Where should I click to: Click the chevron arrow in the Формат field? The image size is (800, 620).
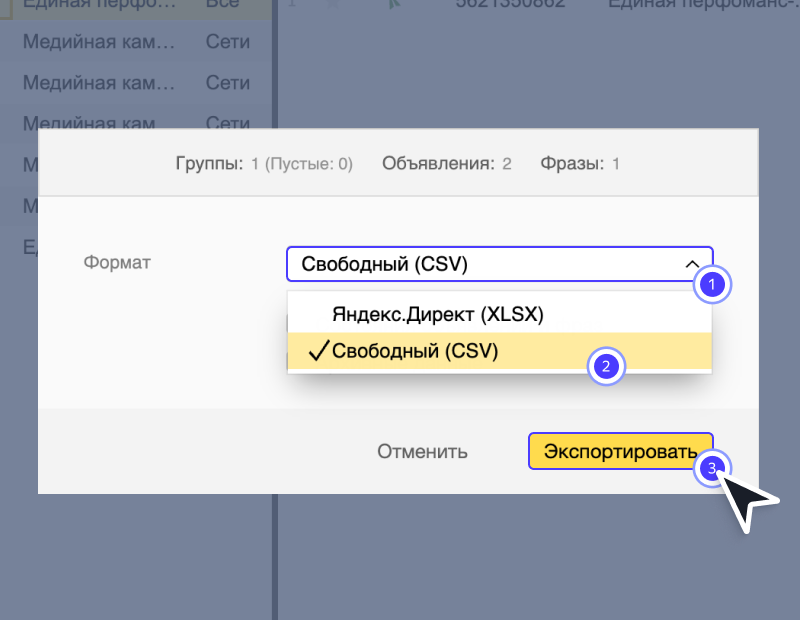coord(692,264)
